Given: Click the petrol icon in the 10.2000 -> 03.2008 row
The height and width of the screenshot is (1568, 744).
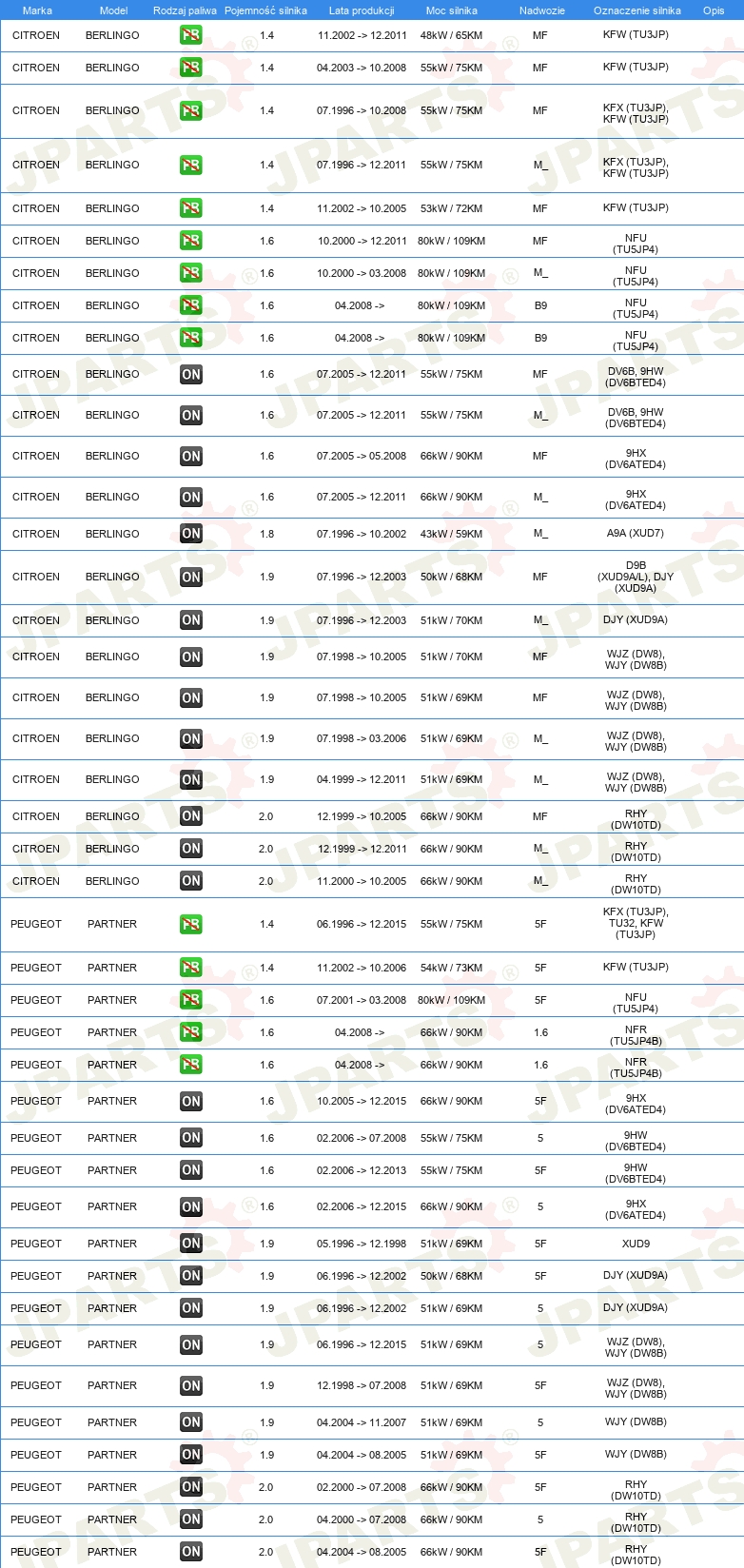Looking at the screenshot, I should 191,273.
